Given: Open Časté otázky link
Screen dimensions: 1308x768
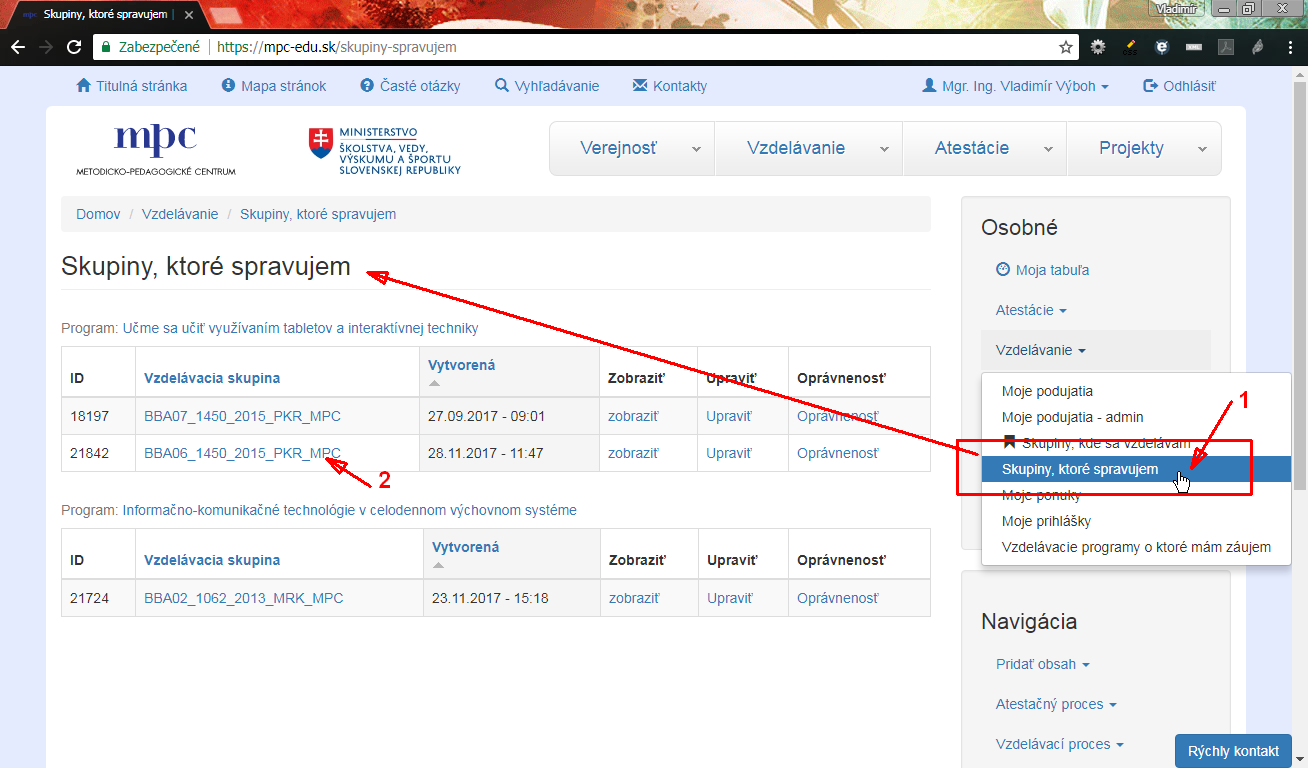Looking at the screenshot, I should click(x=420, y=86).
